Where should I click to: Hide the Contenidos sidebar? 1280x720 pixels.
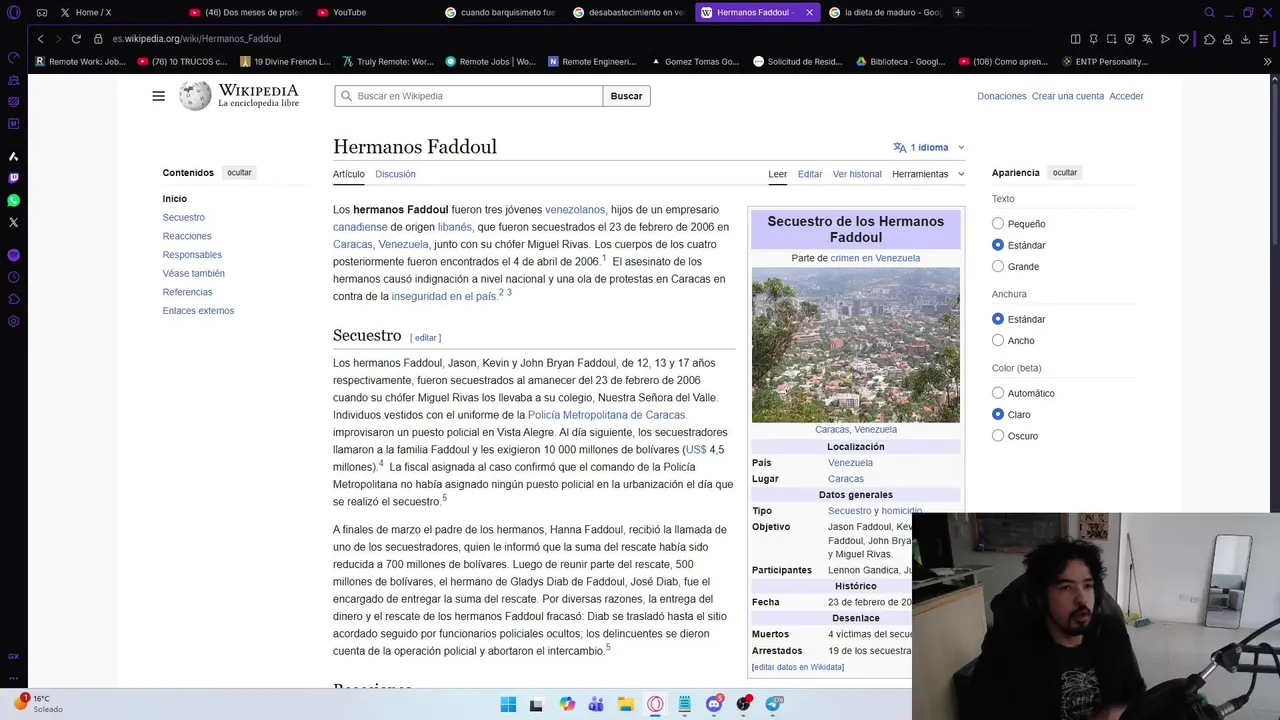239,173
